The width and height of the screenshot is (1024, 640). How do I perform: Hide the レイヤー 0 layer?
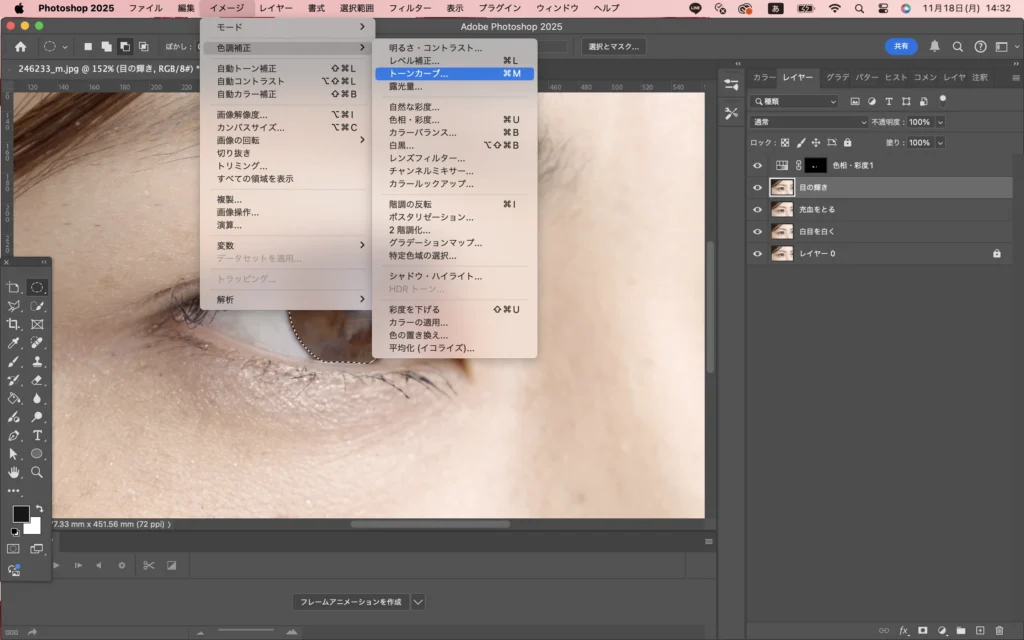[757, 254]
